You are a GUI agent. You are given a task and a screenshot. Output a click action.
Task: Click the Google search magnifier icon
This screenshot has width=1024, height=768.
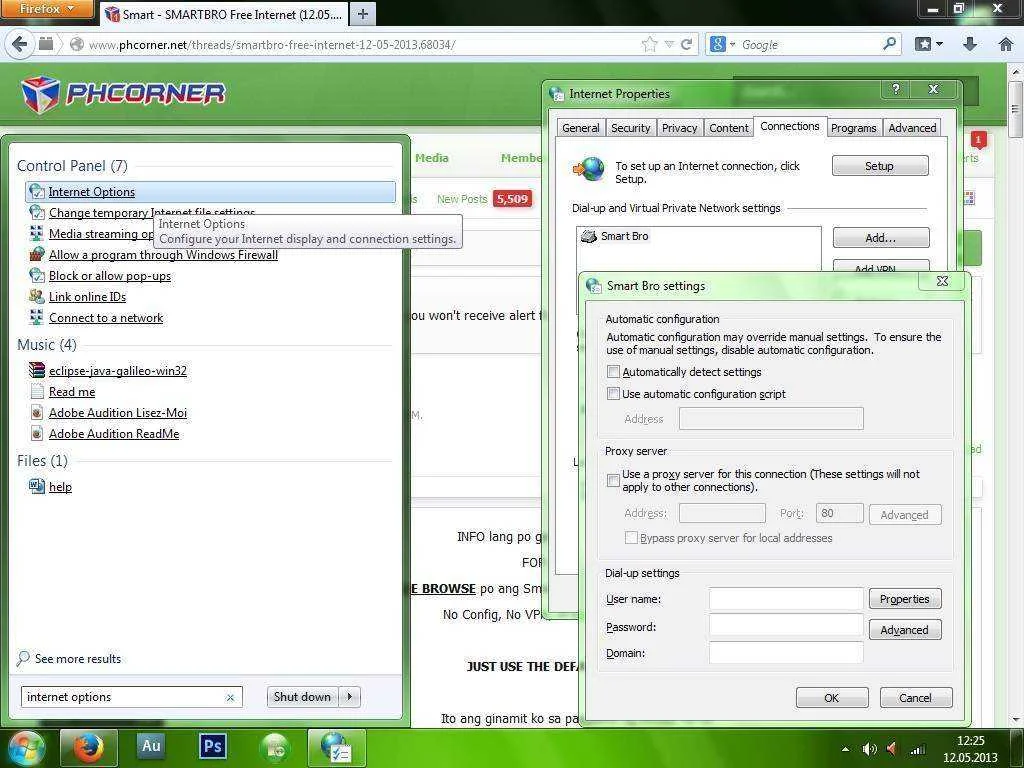click(889, 44)
